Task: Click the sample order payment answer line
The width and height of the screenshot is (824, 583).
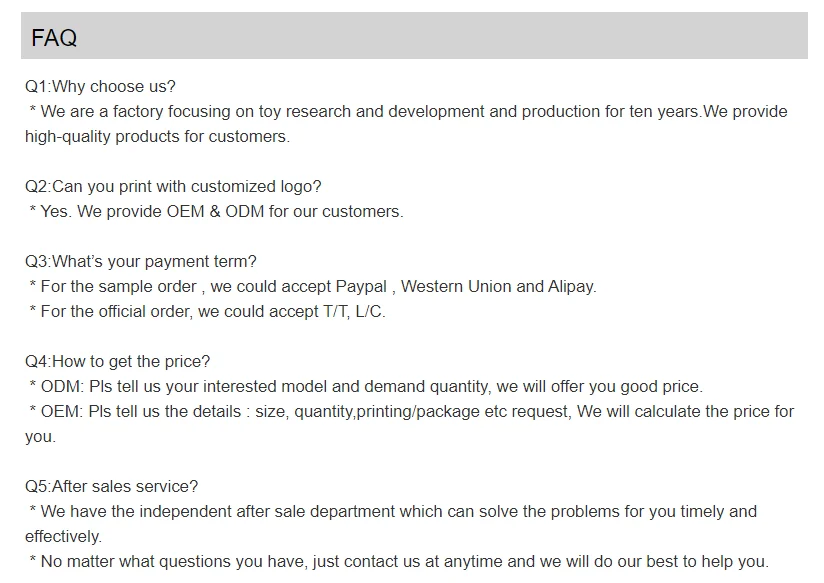Action: [x=312, y=286]
